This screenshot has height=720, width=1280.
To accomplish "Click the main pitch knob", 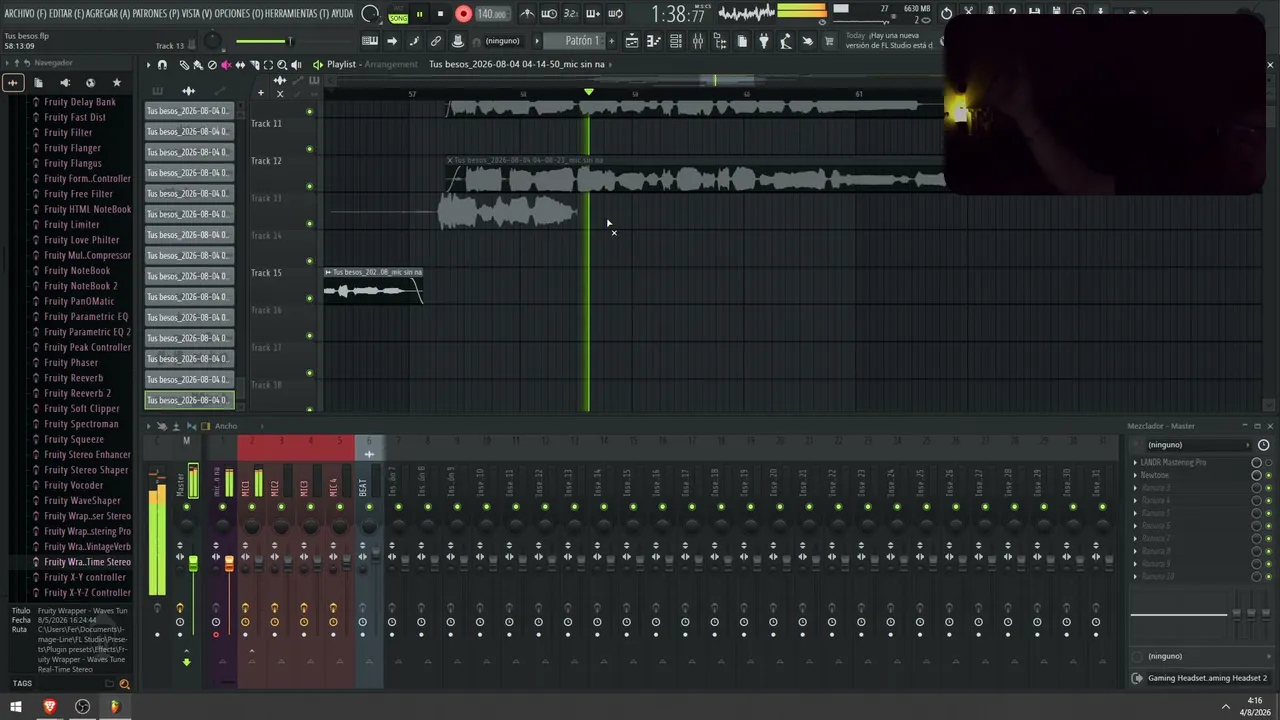I will (x=213, y=42).
